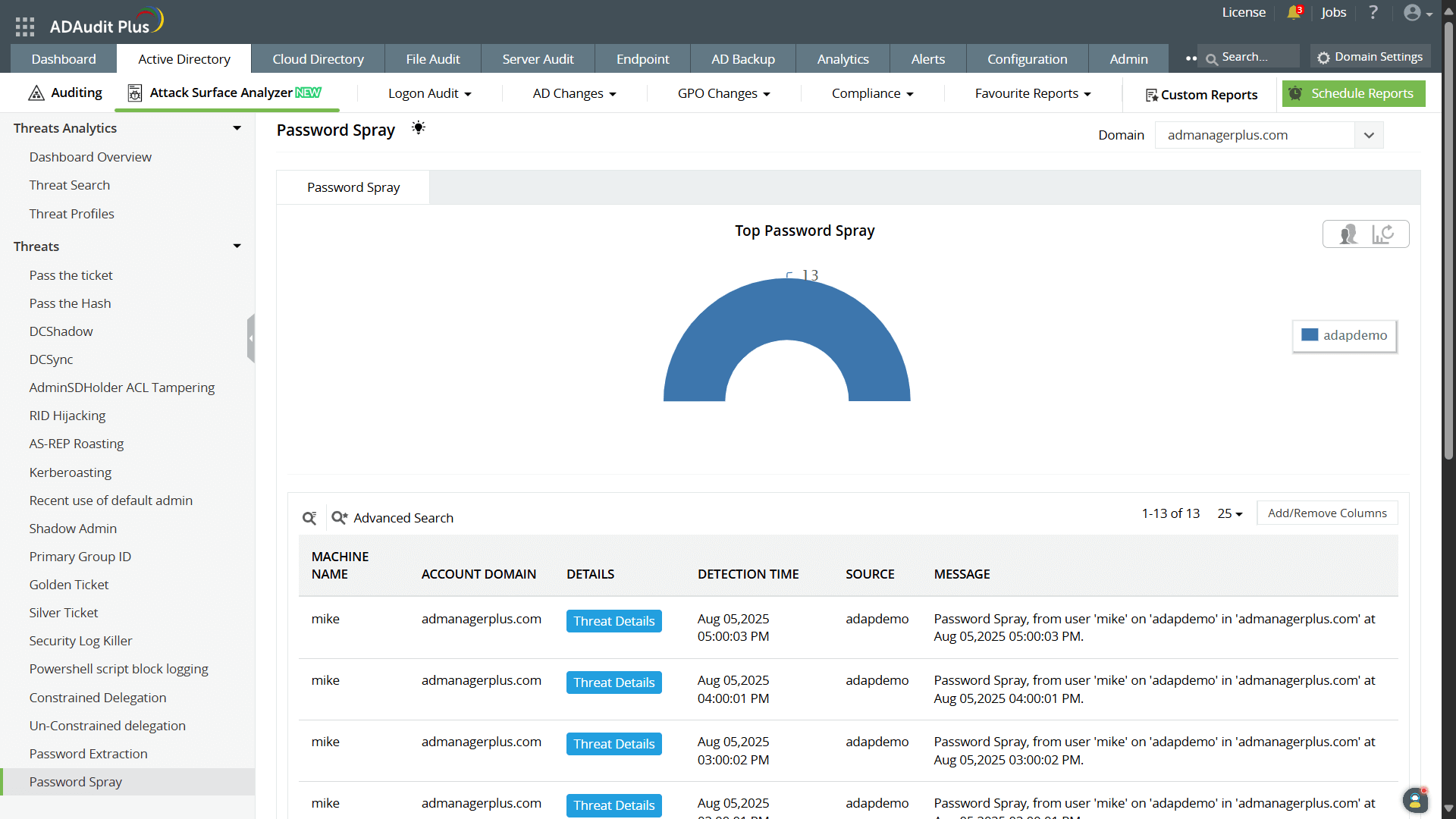Open the chat assistant icon at bottom right
Image resolution: width=1456 pixels, height=819 pixels.
pyautogui.click(x=1414, y=800)
